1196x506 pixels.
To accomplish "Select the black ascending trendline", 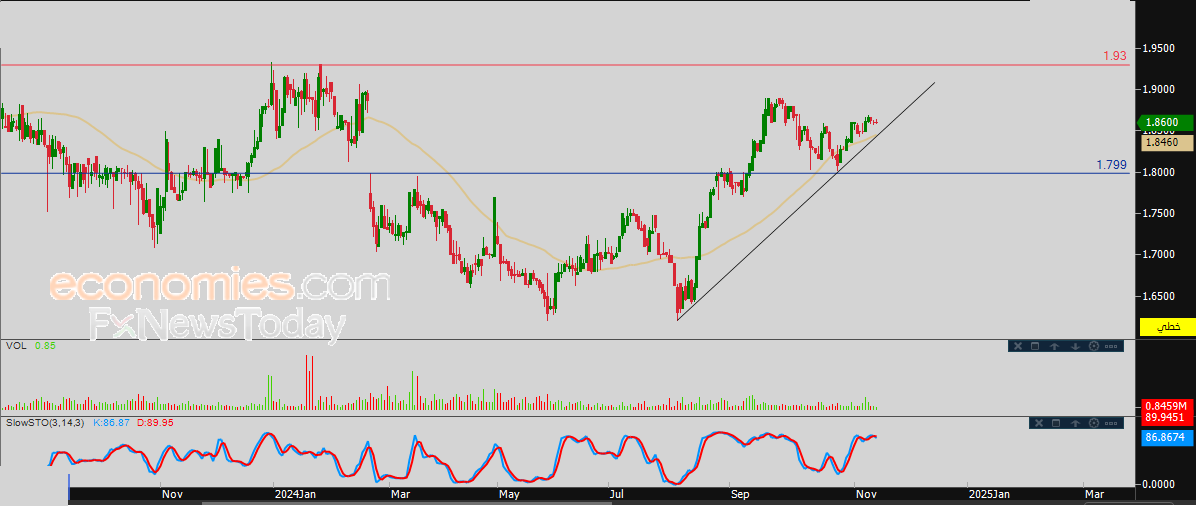I will coord(805,201).
